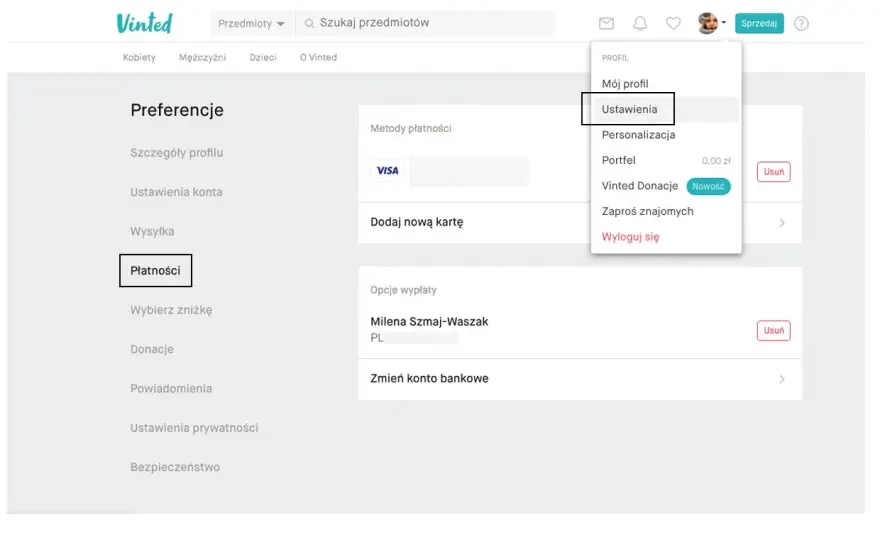Open the Mężczyźni category
Viewport: 880px width, 540px height.
pyautogui.click(x=202, y=57)
